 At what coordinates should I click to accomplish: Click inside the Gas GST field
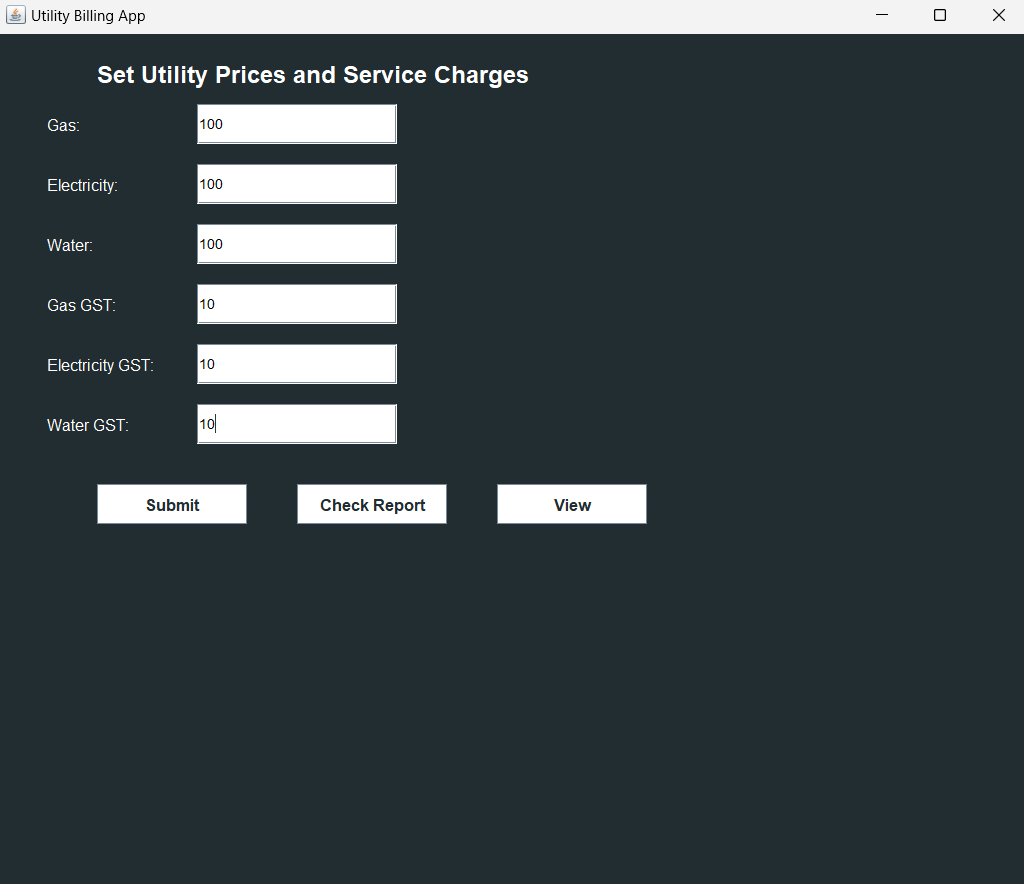coord(296,303)
